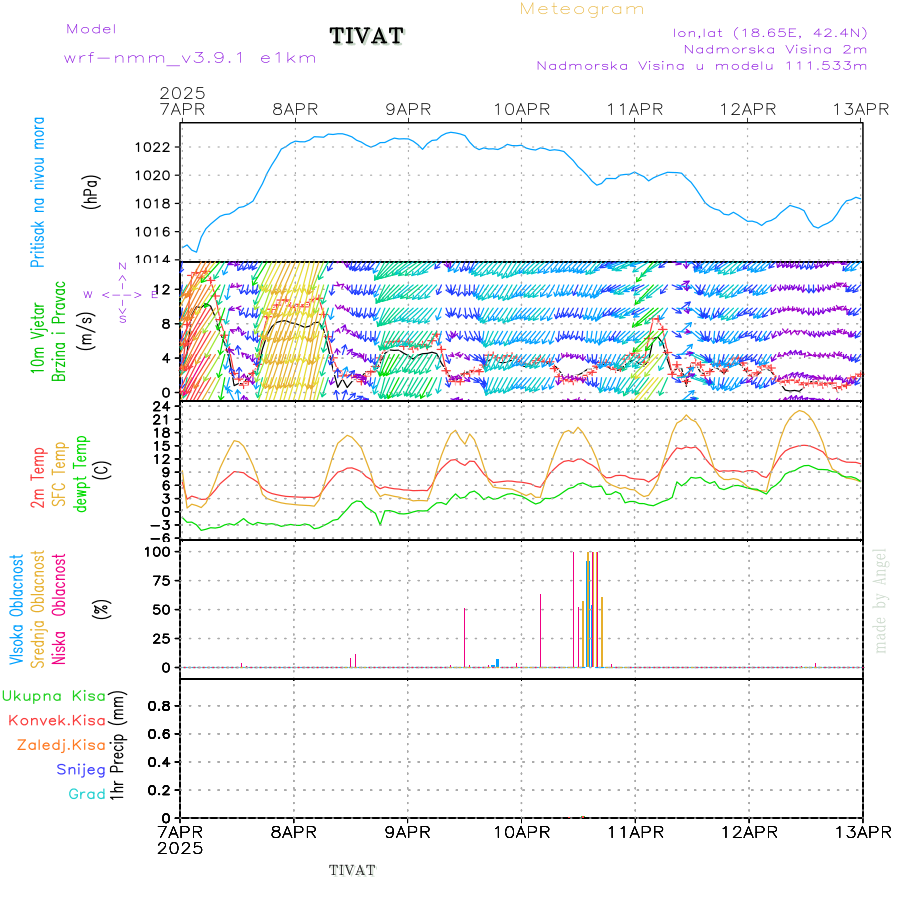Click the 8 tick on the wind speed axis
This screenshot has height=900, width=900.
pos(165,324)
